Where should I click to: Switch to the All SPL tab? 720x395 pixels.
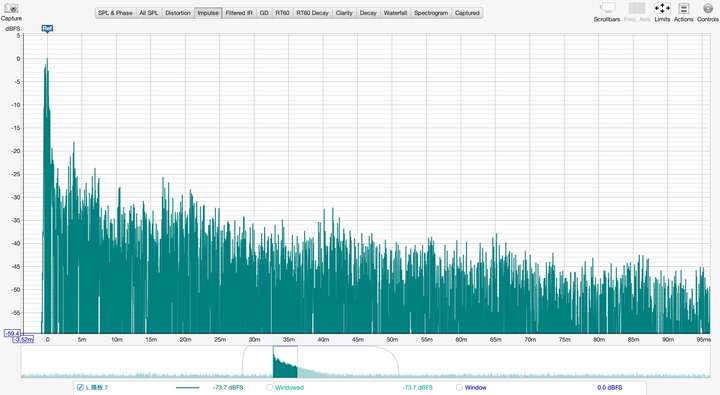149,13
